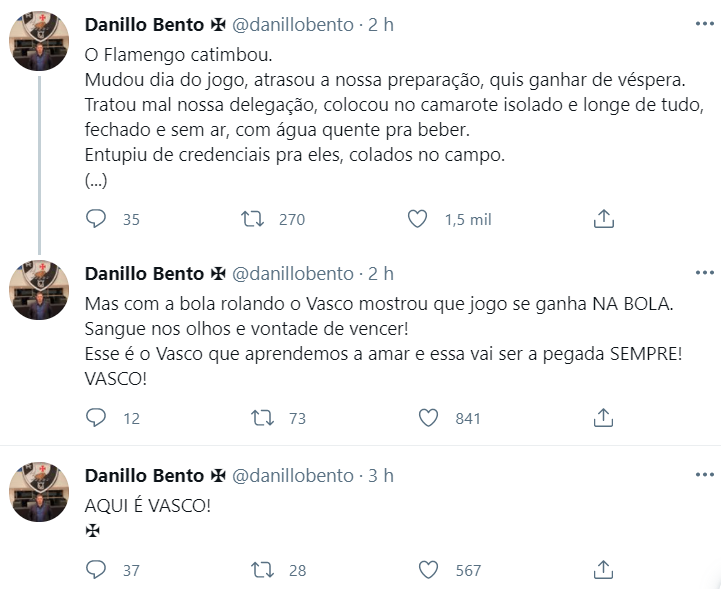Share the 'AQUI É VASCO!' tweet
The width and height of the screenshot is (721, 589).
(603, 570)
